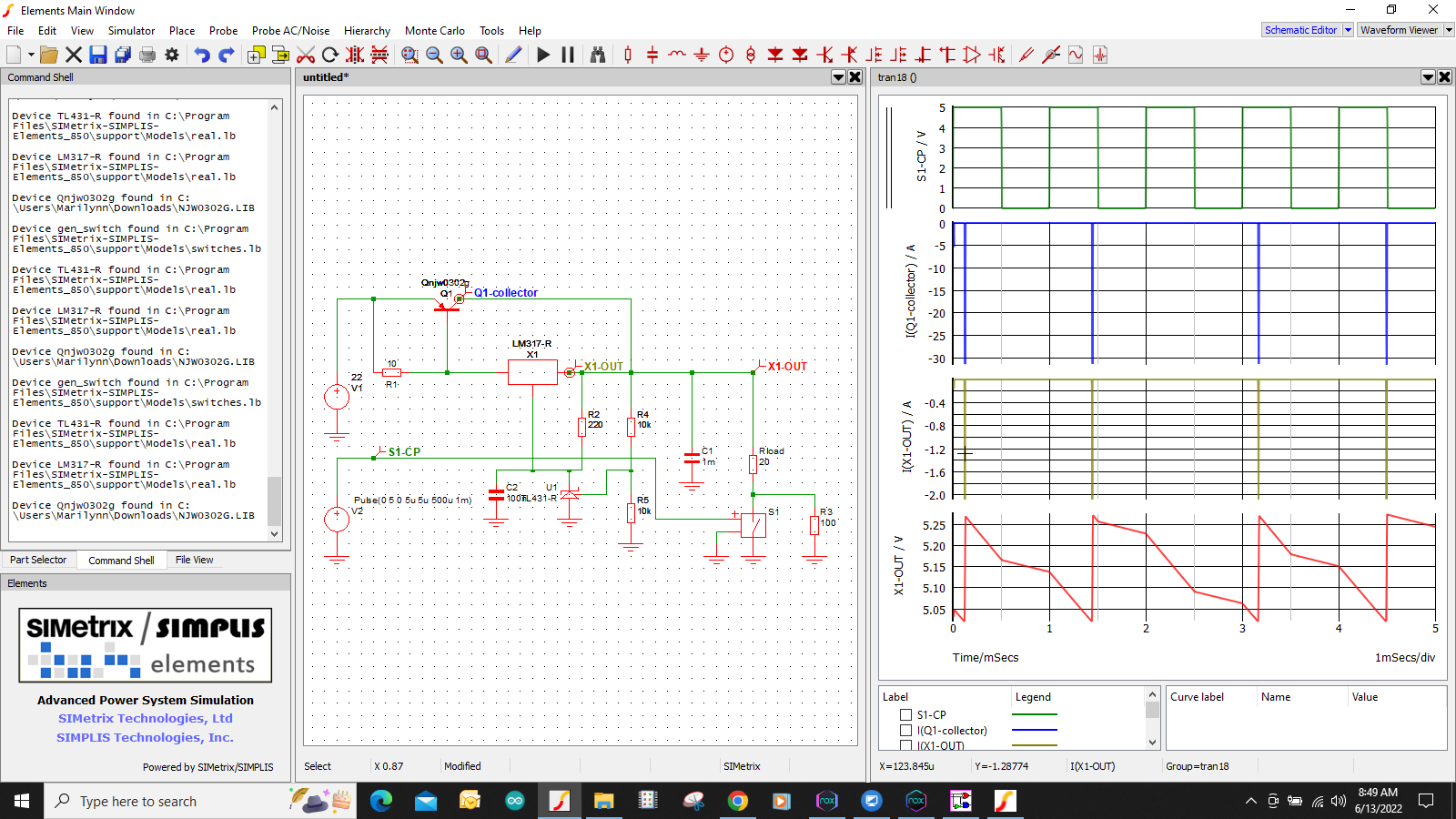This screenshot has width=1456, height=819.
Task: Switch to the Part Selector tab
Action: point(38,560)
